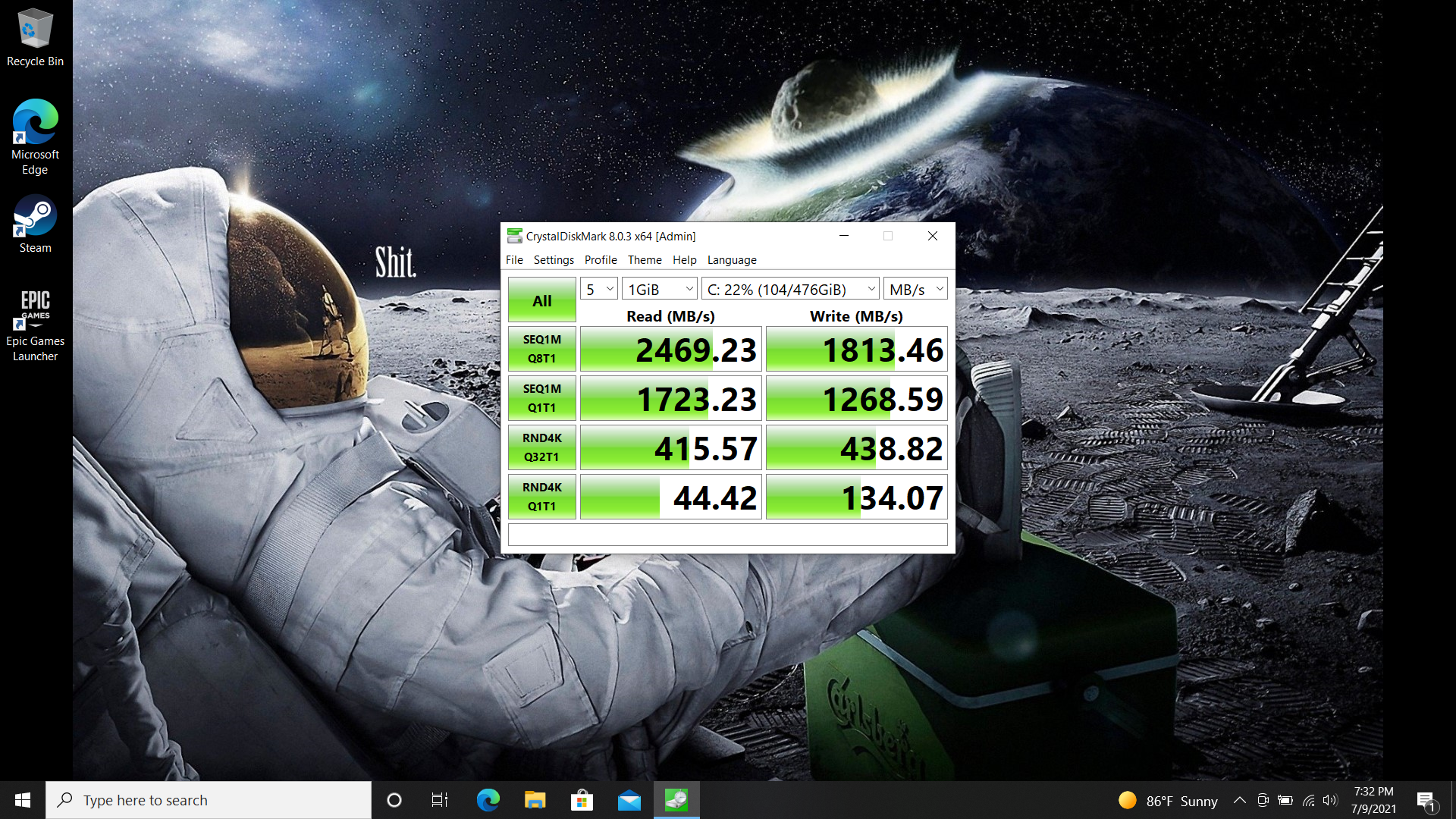This screenshot has width=1456, height=819.
Task: Open the Mail app from the taskbar
Action: click(x=629, y=800)
